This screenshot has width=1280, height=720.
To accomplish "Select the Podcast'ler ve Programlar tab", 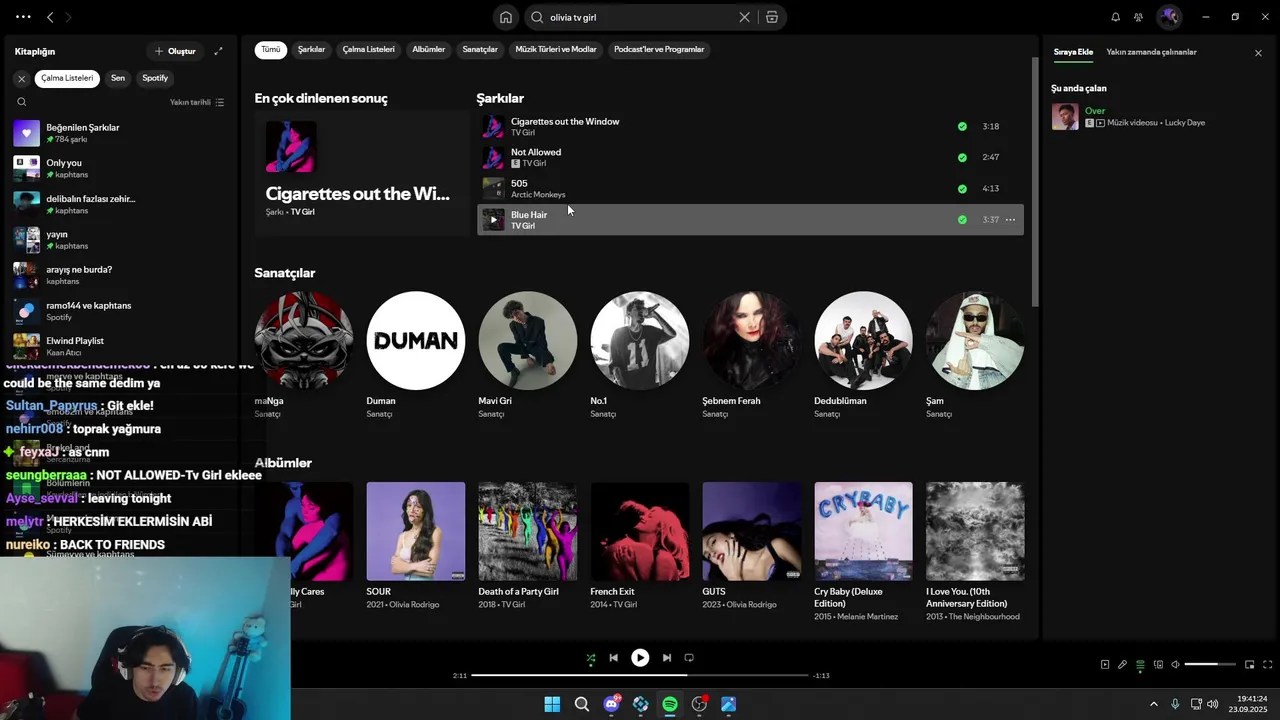I will pos(659,50).
